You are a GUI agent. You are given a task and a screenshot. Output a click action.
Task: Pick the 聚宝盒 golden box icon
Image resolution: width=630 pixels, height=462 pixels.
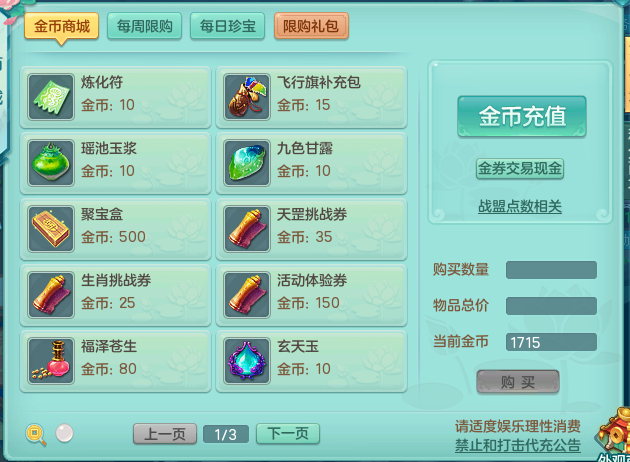[x=51, y=229]
